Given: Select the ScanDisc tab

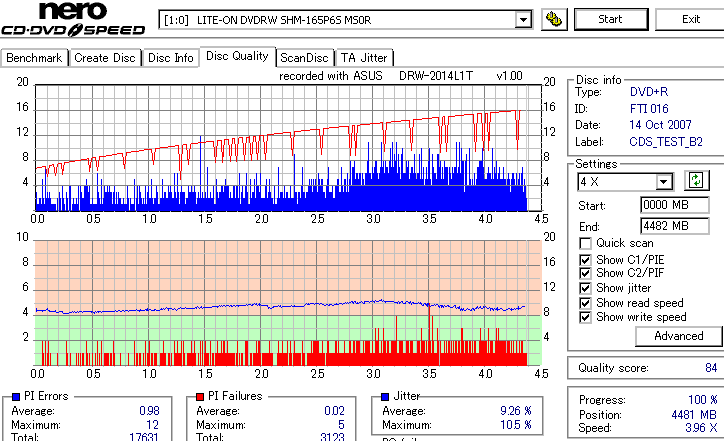Looking at the screenshot, I should (x=304, y=58).
